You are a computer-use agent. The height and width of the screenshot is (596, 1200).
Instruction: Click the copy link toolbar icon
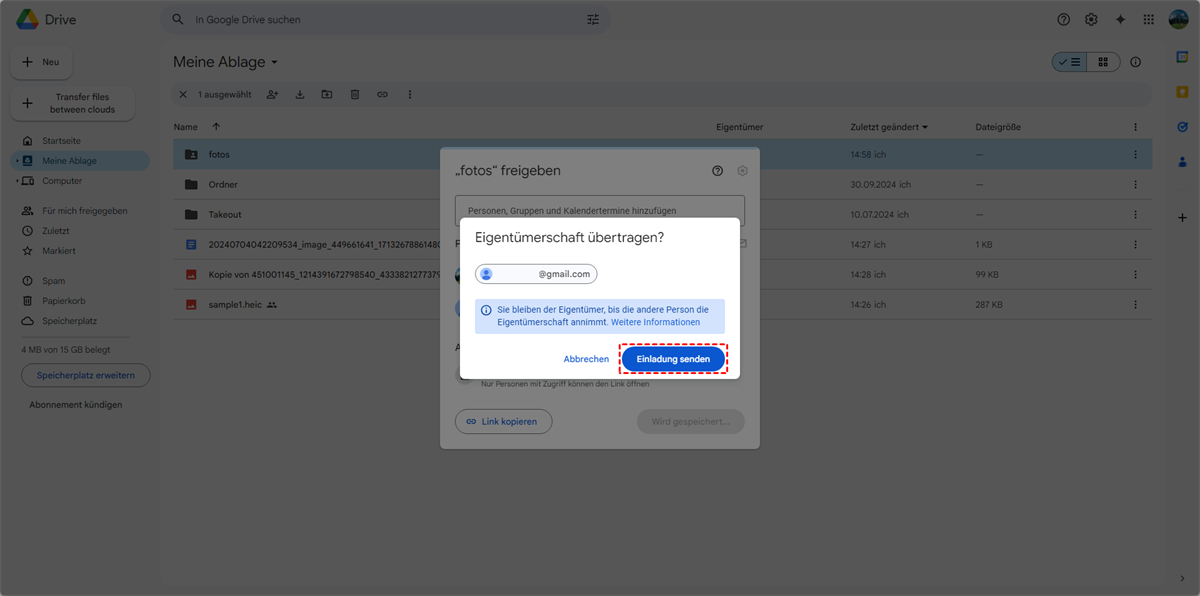click(x=382, y=95)
